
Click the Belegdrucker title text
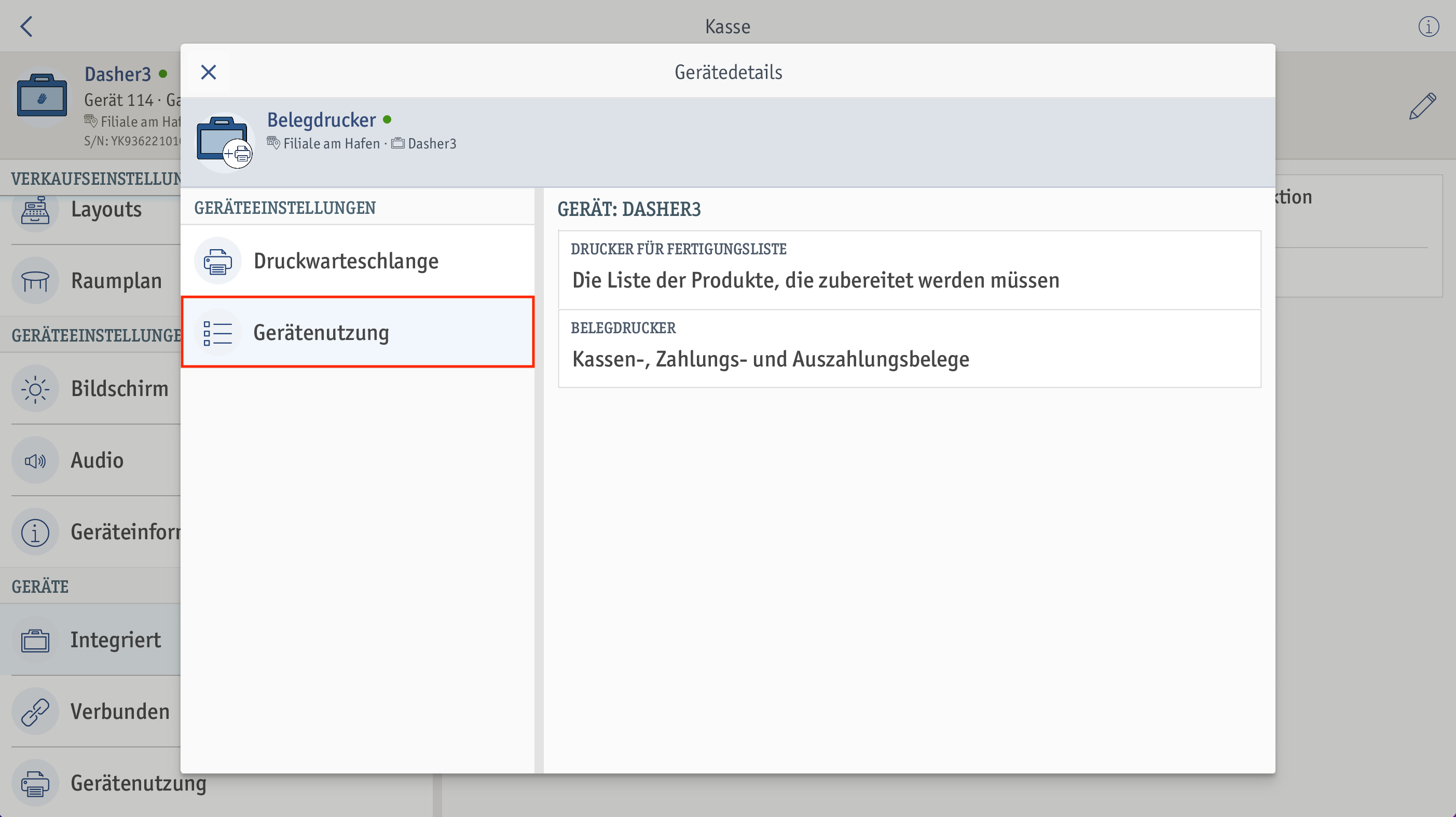pyautogui.click(x=321, y=120)
